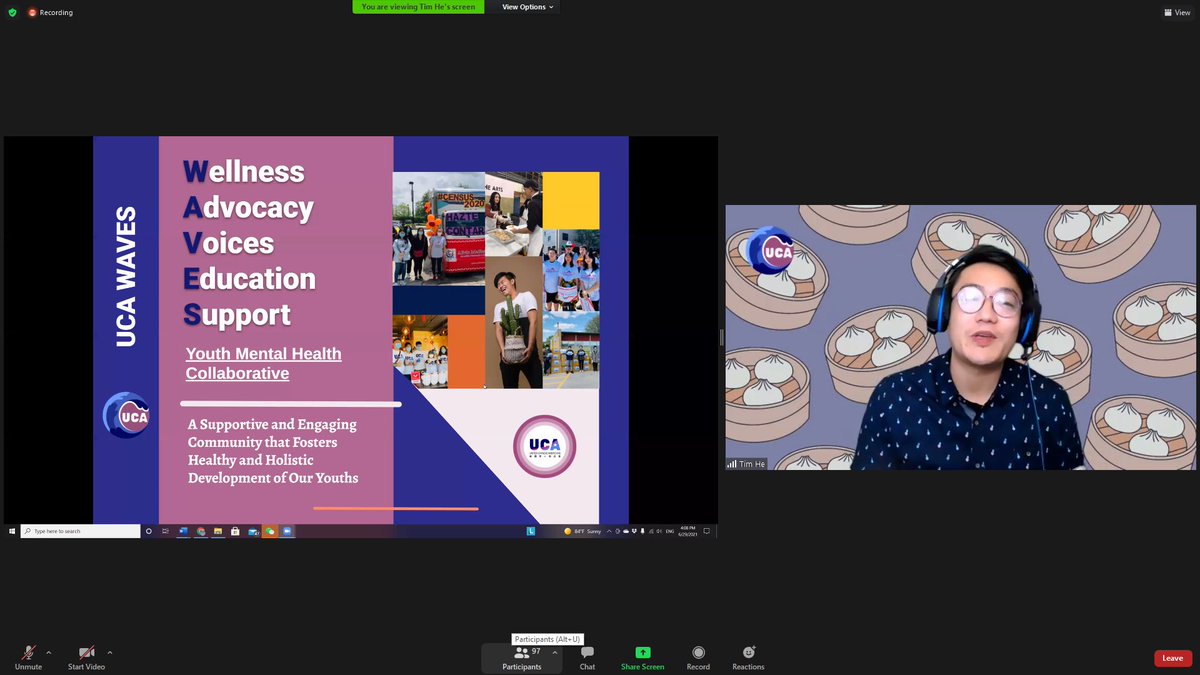Click the photo of person holding a cactus
This screenshot has width=1200, height=675.
[514, 323]
